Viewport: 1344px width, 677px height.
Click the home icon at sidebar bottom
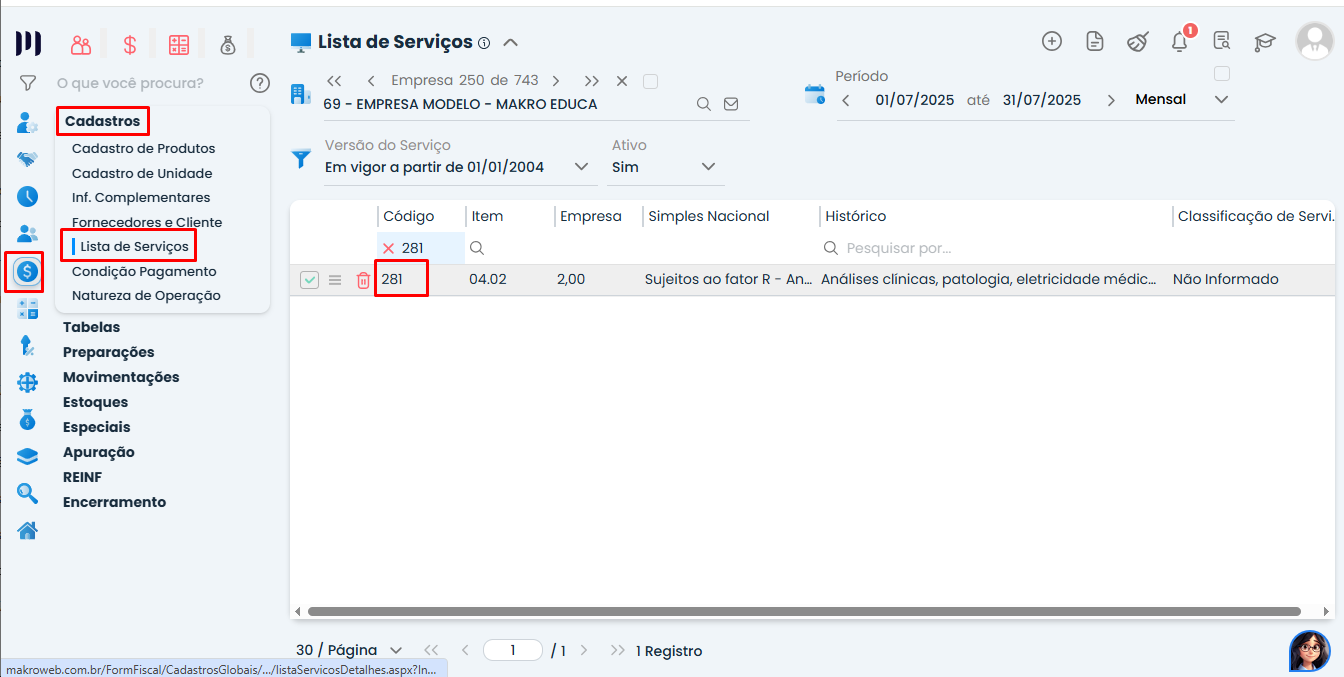point(26,530)
